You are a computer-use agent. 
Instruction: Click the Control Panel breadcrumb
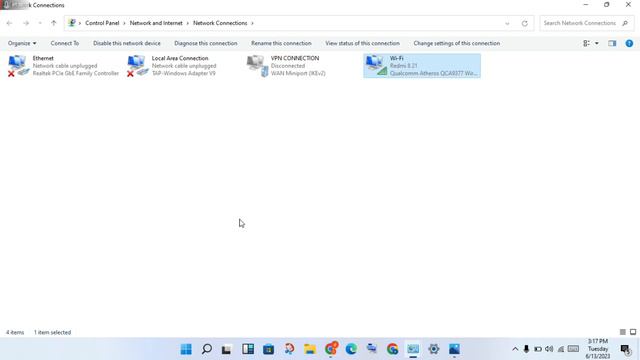coord(102,23)
